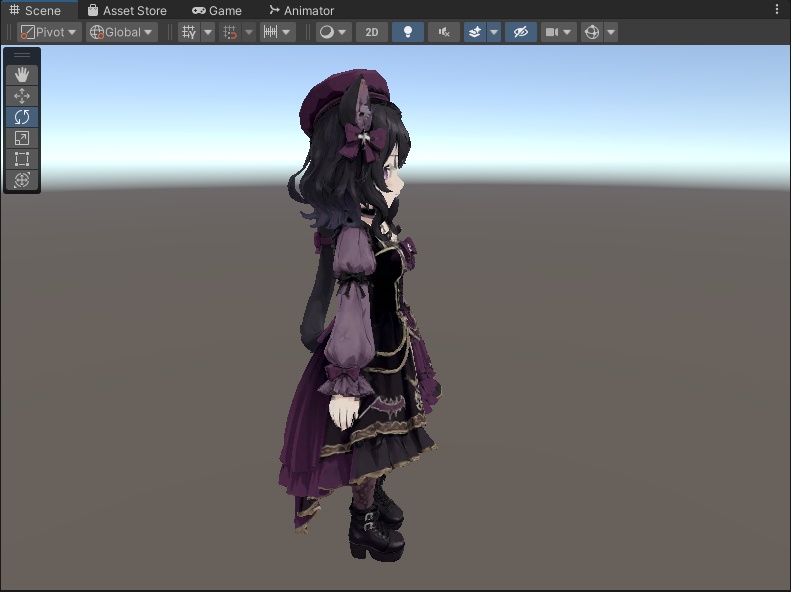This screenshot has width=791, height=592.
Task: Toggle grid snapping
Action: pos(230,32)
